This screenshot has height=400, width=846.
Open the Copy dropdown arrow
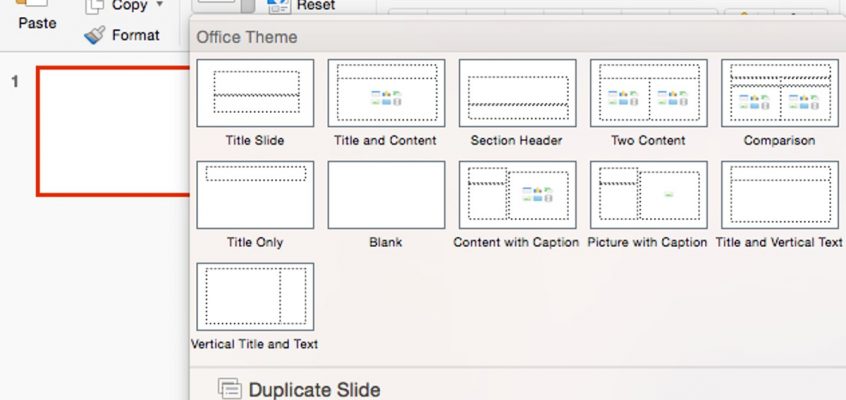[x=159, y=4]
